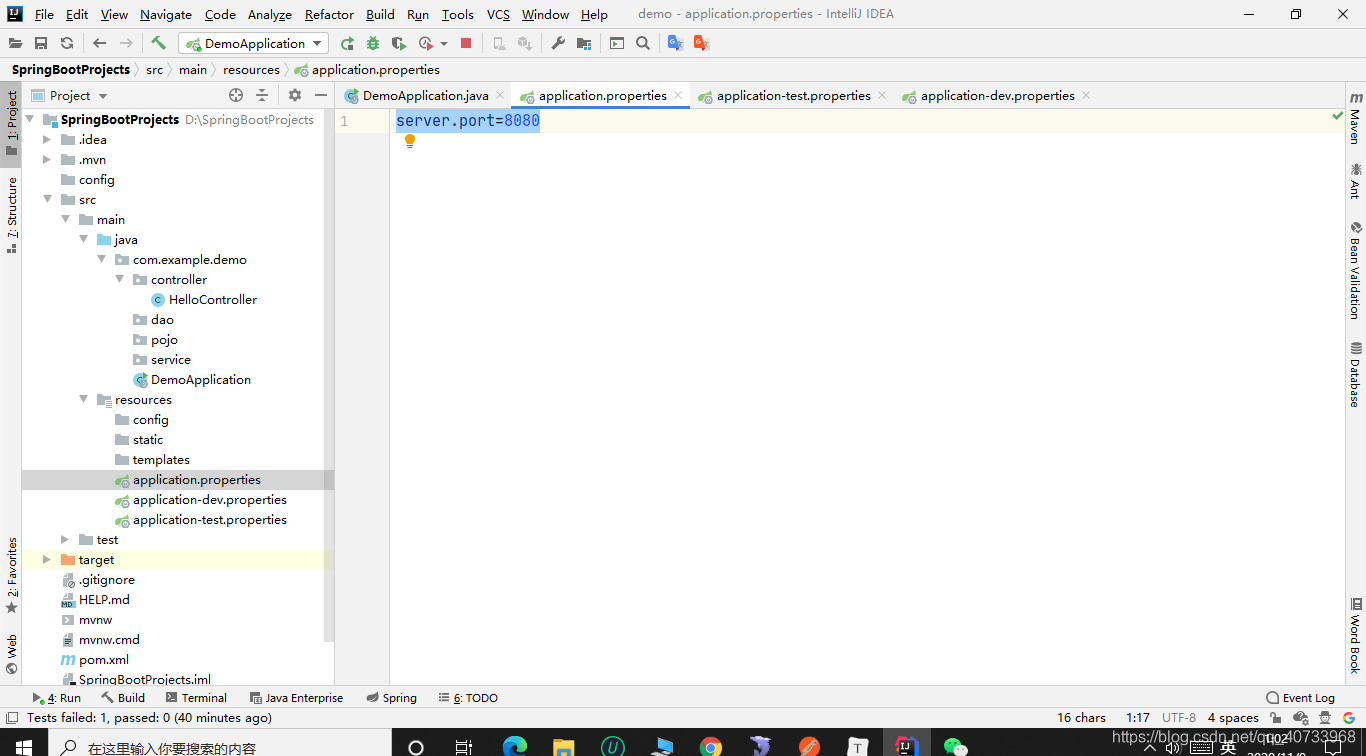Viewport: 1366px width, 756px height.
Task: Collapse the src folder
Action: (x=47, y=199)
